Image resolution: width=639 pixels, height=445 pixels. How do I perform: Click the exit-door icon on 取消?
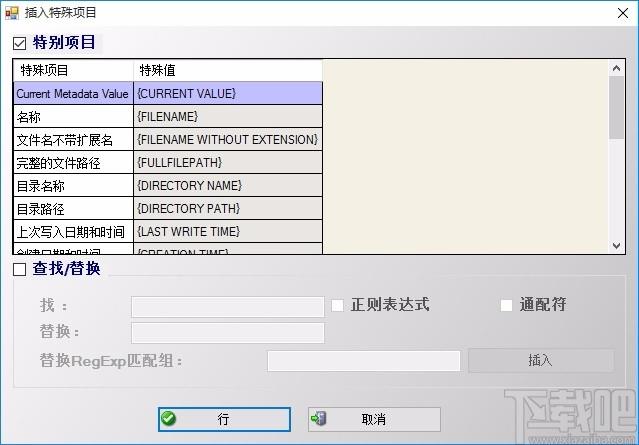[318, 419]
